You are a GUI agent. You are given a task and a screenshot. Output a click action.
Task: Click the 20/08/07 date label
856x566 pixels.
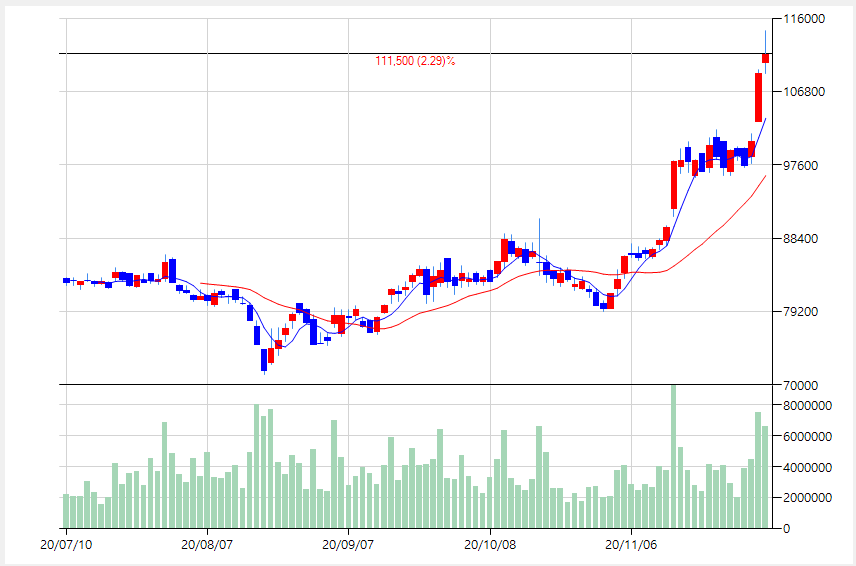[207, 545]
